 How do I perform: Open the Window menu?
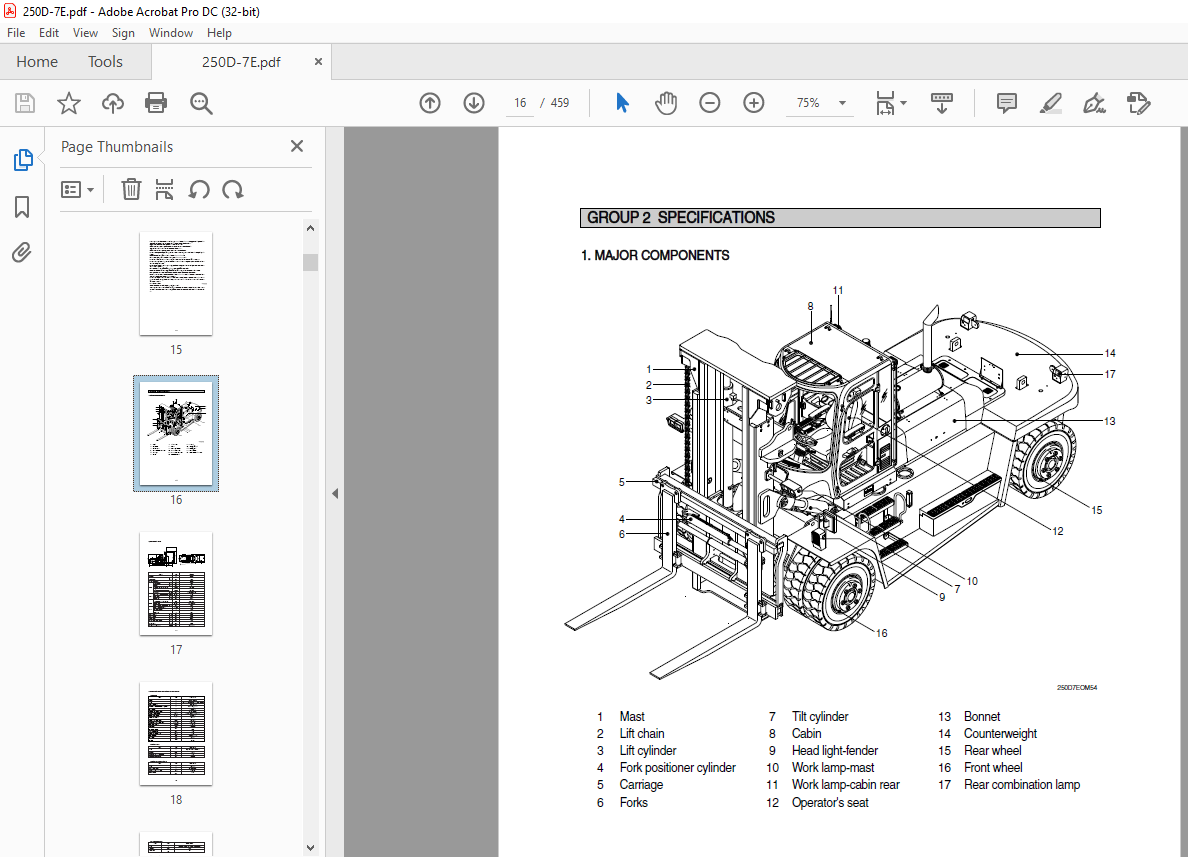pyautogui.click(x=171, y=33)
